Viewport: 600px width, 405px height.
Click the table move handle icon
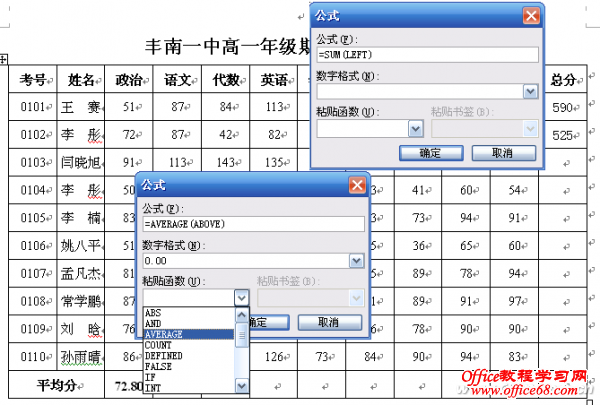pyautogui.click(x=3, y=59)
